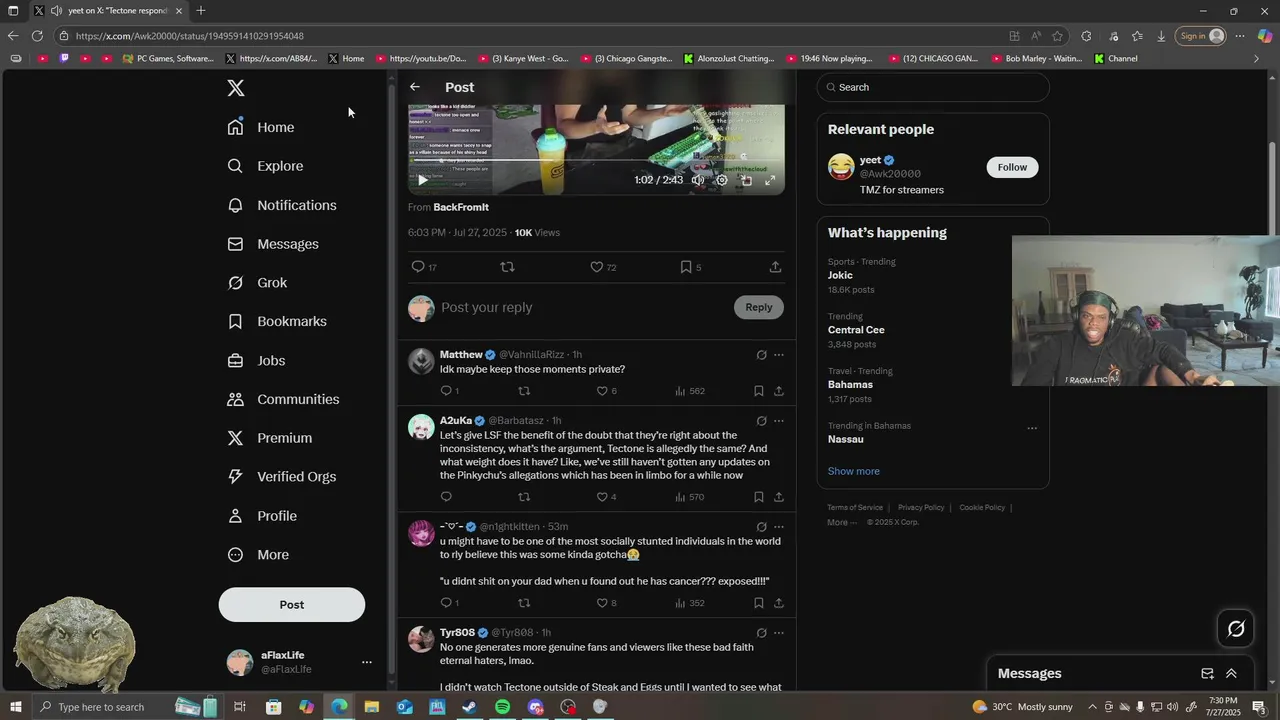Viewport: 1280px width, 720px height.
Task: Repost A2uKa's reply
Action: pyautogui.click(x=524, y=497)
